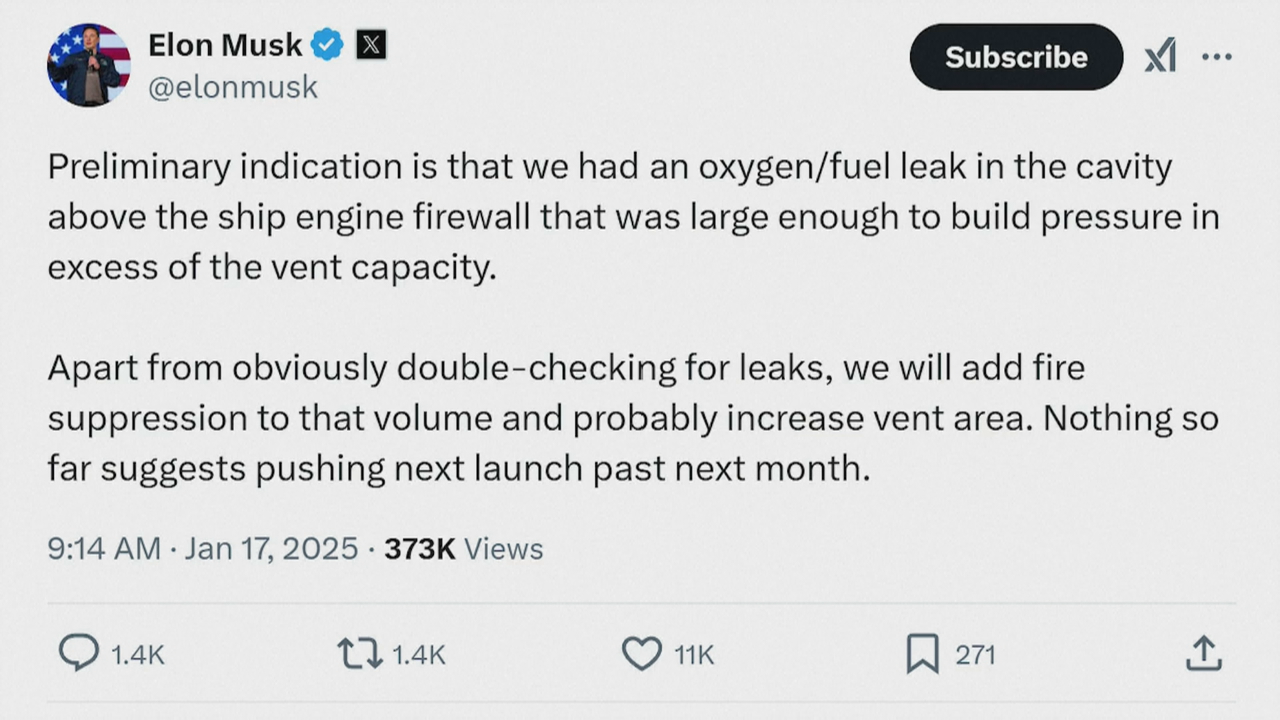Bookmark the post with bookmark icon
1280x720 pixels.
[922, 655]
